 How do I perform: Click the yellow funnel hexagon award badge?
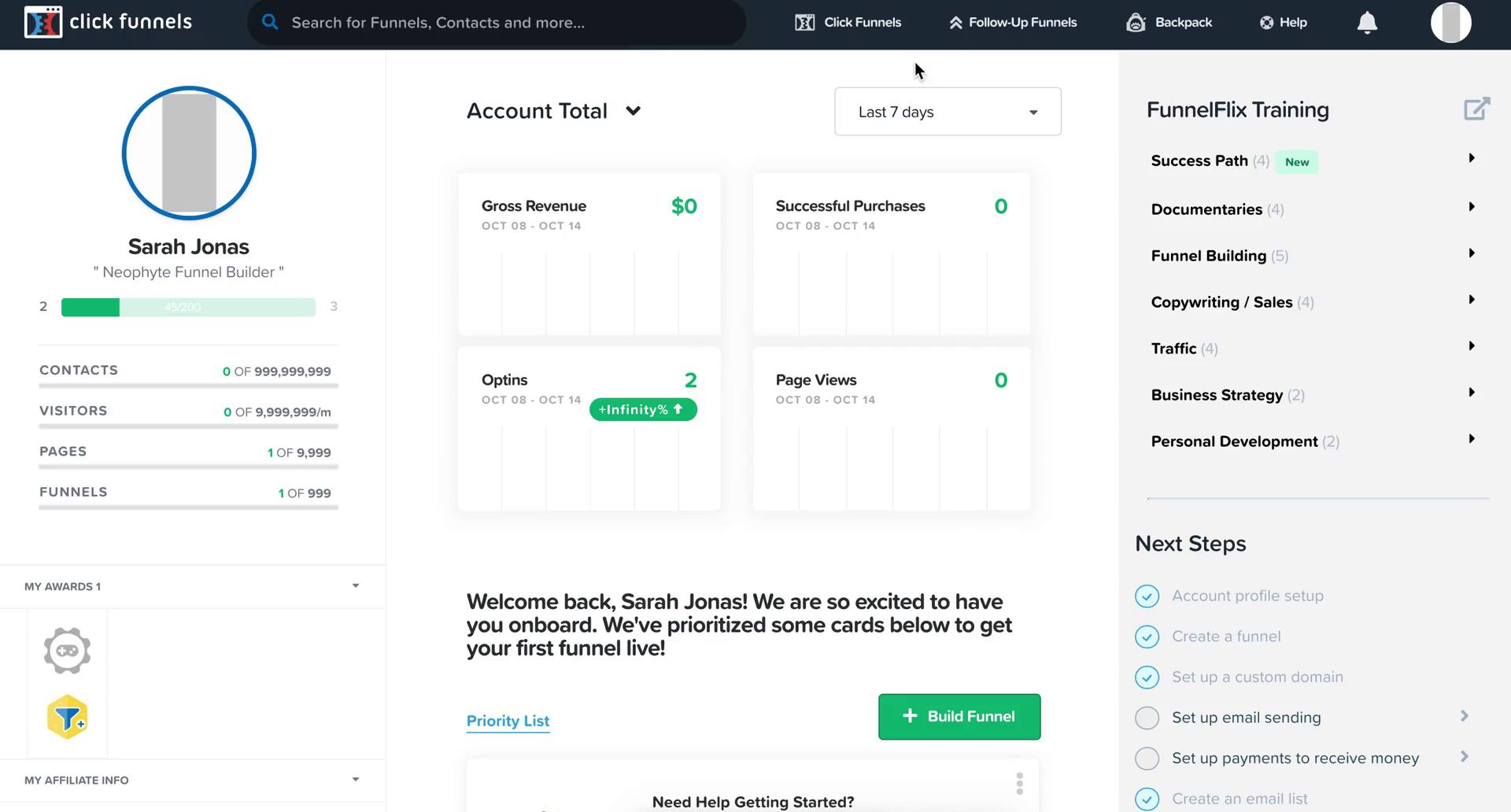click(x=67, y=717)
